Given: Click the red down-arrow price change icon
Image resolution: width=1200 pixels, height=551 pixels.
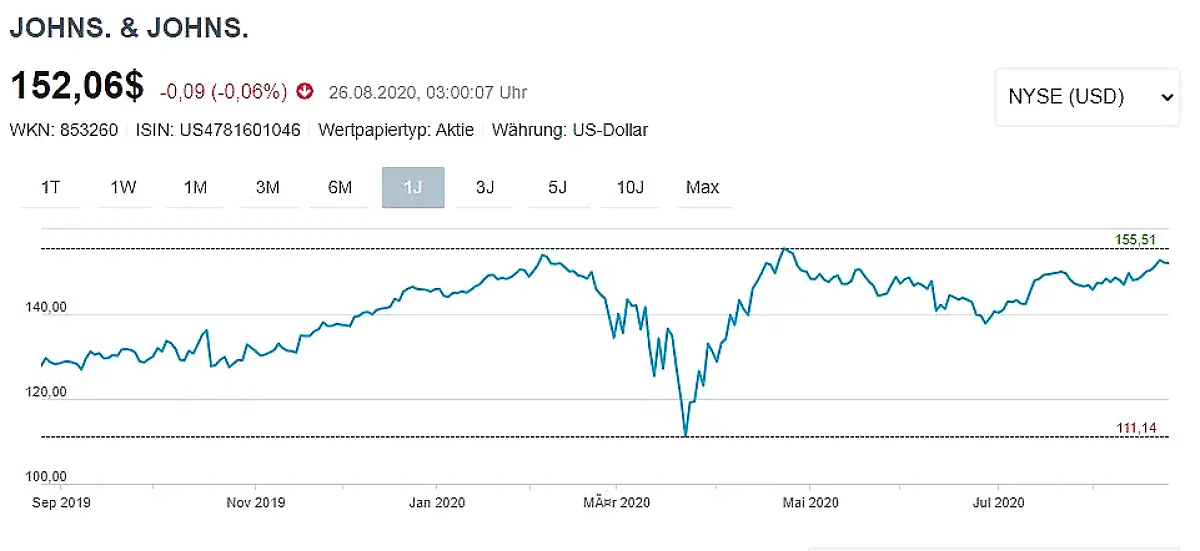Looking at the screenshot, I should (x=305, y=92).
